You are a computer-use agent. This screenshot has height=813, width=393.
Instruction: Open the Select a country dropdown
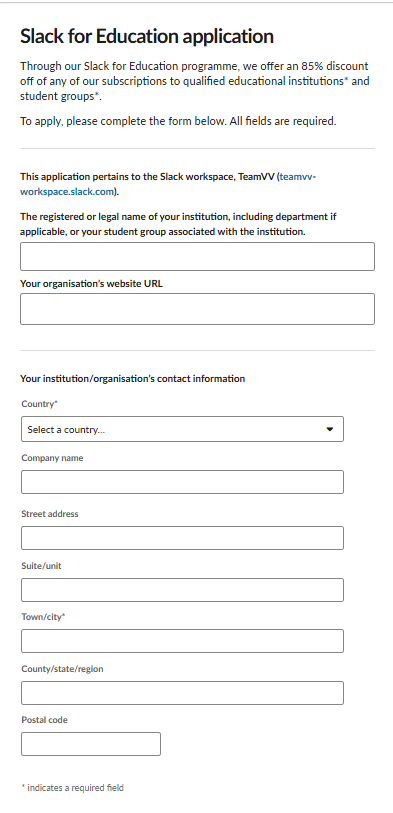[182, 429]
